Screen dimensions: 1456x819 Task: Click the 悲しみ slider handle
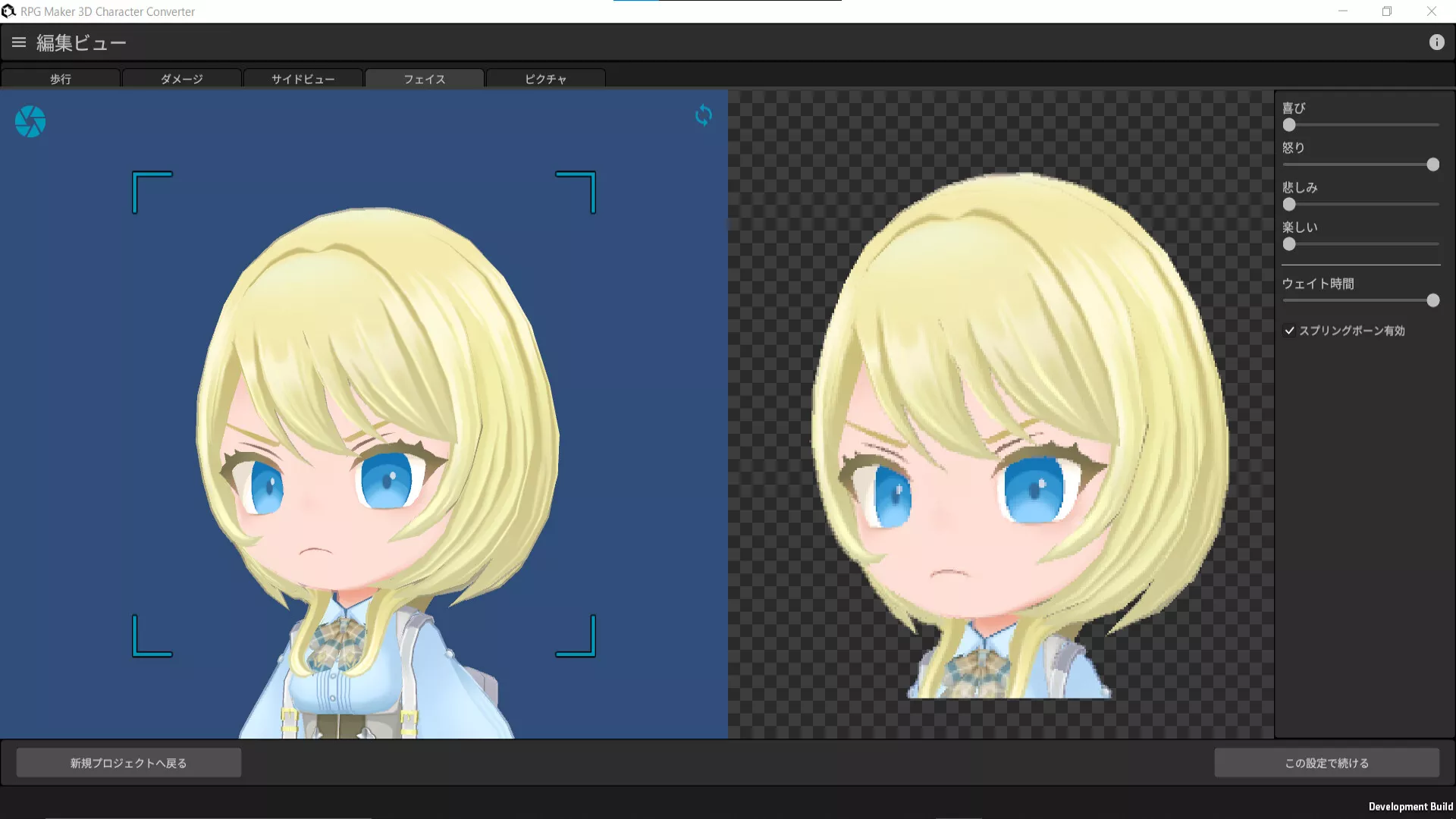click(x=1289, y=205)
